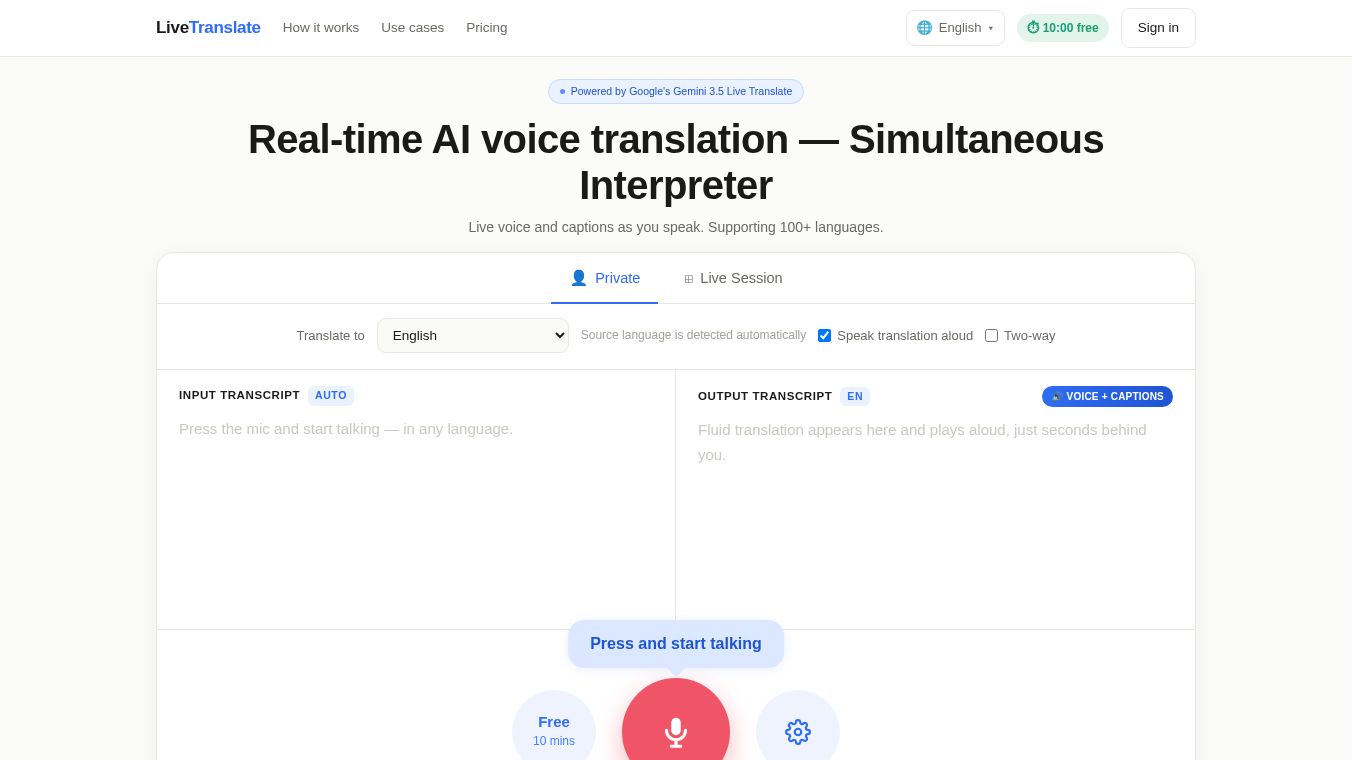Open the Use cases menu item
Image resolution: width=1352 pixels, height=760 pixels.
[412, 28]
